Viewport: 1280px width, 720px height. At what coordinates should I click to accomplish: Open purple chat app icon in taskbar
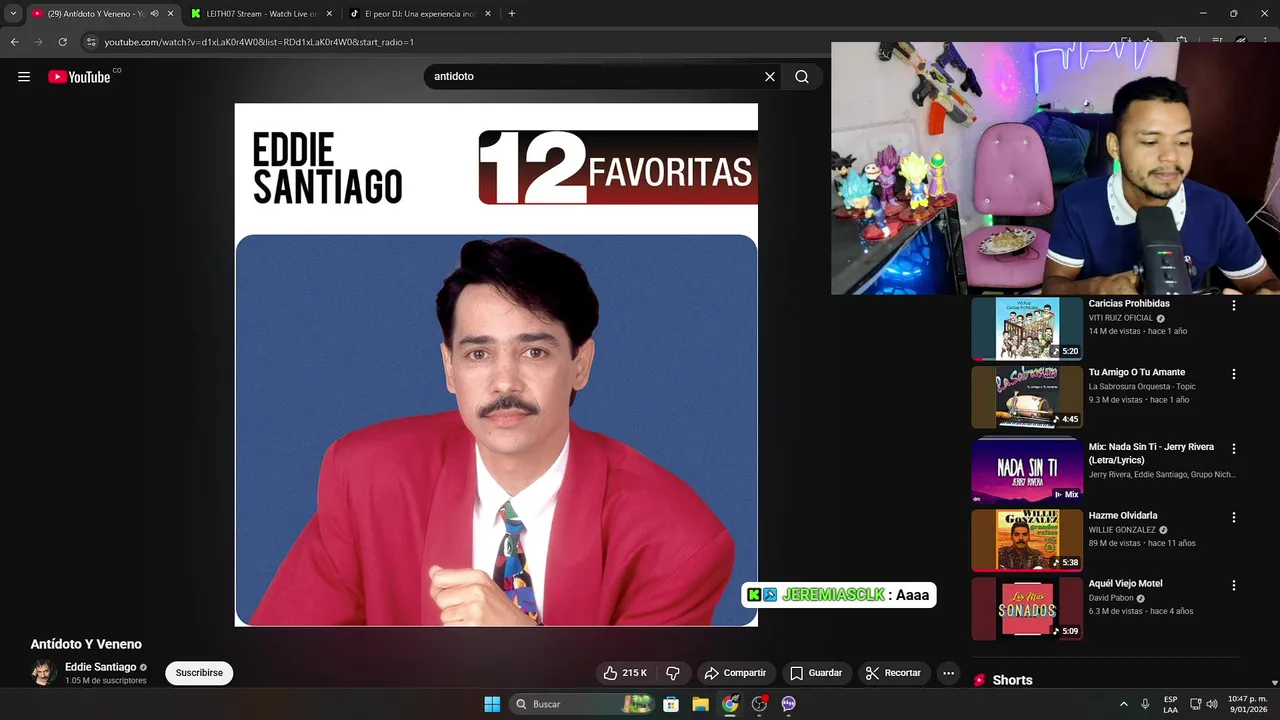(x=789, y=704)
